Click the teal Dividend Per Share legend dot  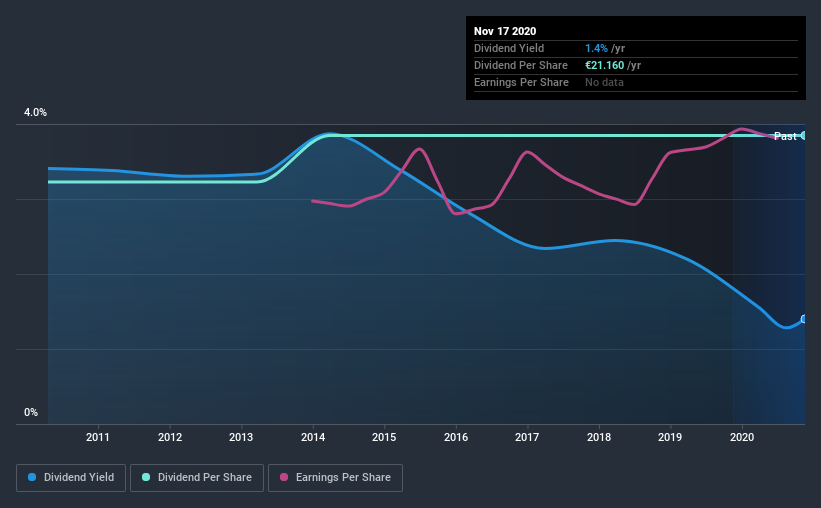pyautogui.click(x=146, y=477)
